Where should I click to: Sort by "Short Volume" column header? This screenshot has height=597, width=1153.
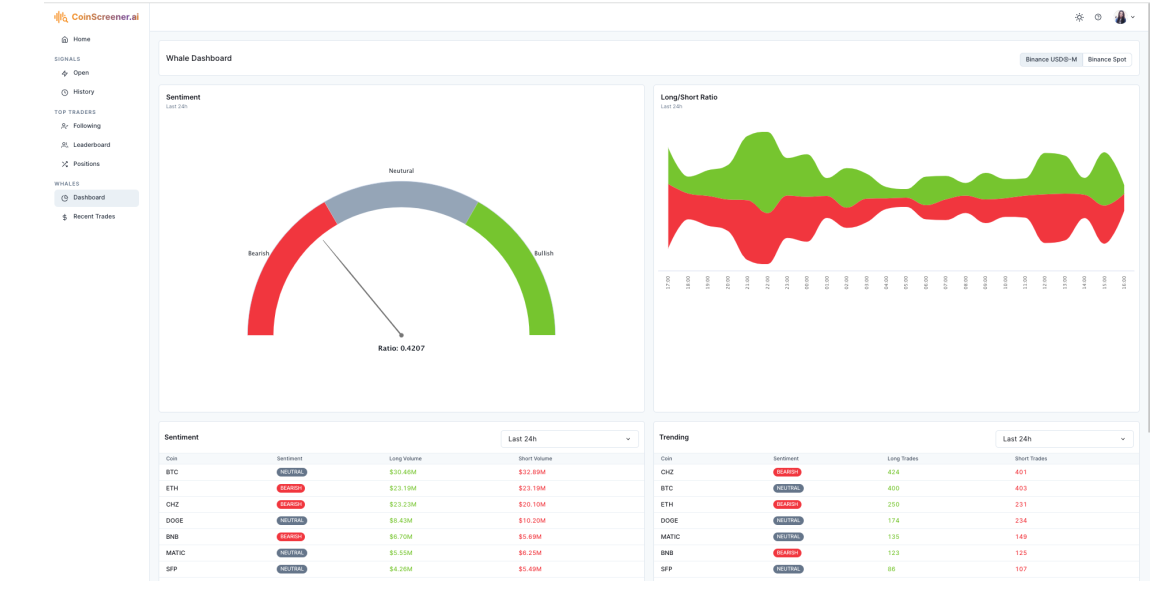pyautogui.click(x=535, y=459)
